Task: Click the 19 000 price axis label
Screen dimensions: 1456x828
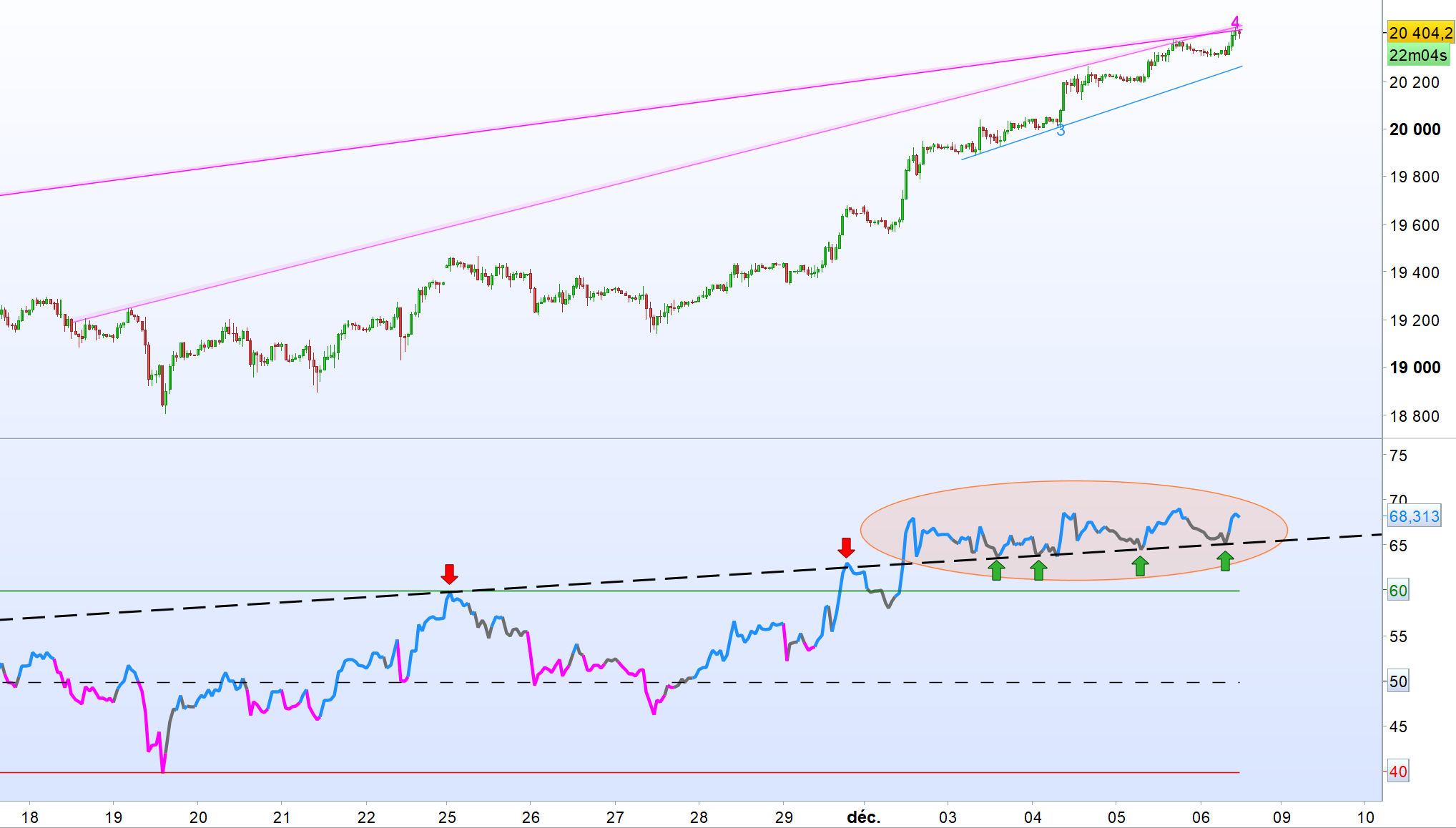Action: [x=1414, y=368]
